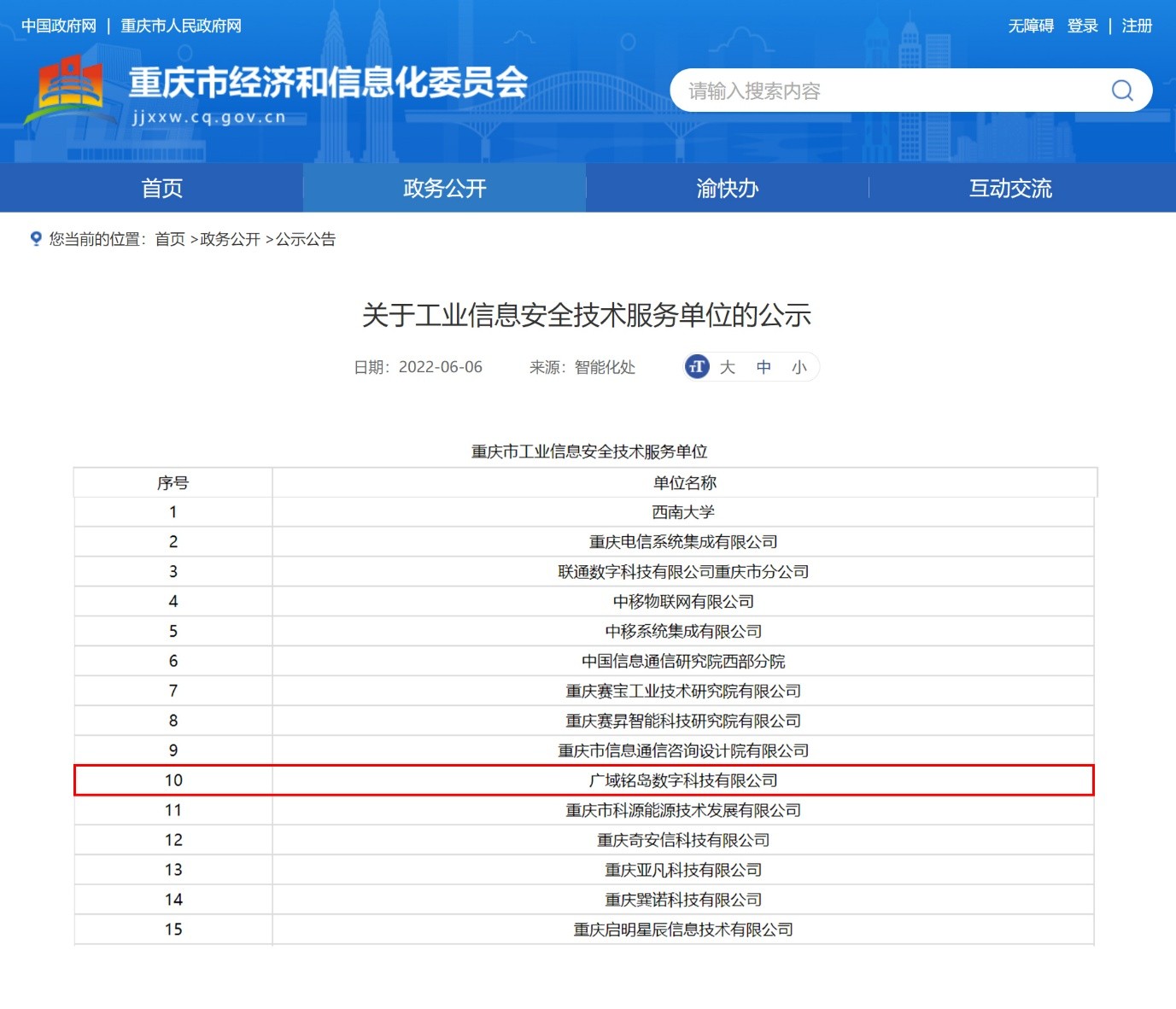
Task: Click the location pin icon
Action: pos(36,239)
